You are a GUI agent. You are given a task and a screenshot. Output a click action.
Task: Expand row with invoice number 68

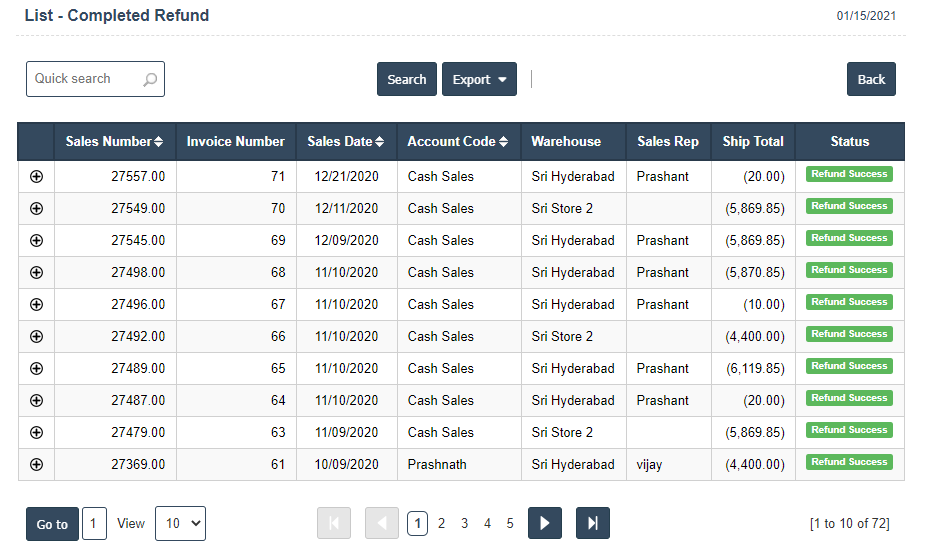[36, 272]
